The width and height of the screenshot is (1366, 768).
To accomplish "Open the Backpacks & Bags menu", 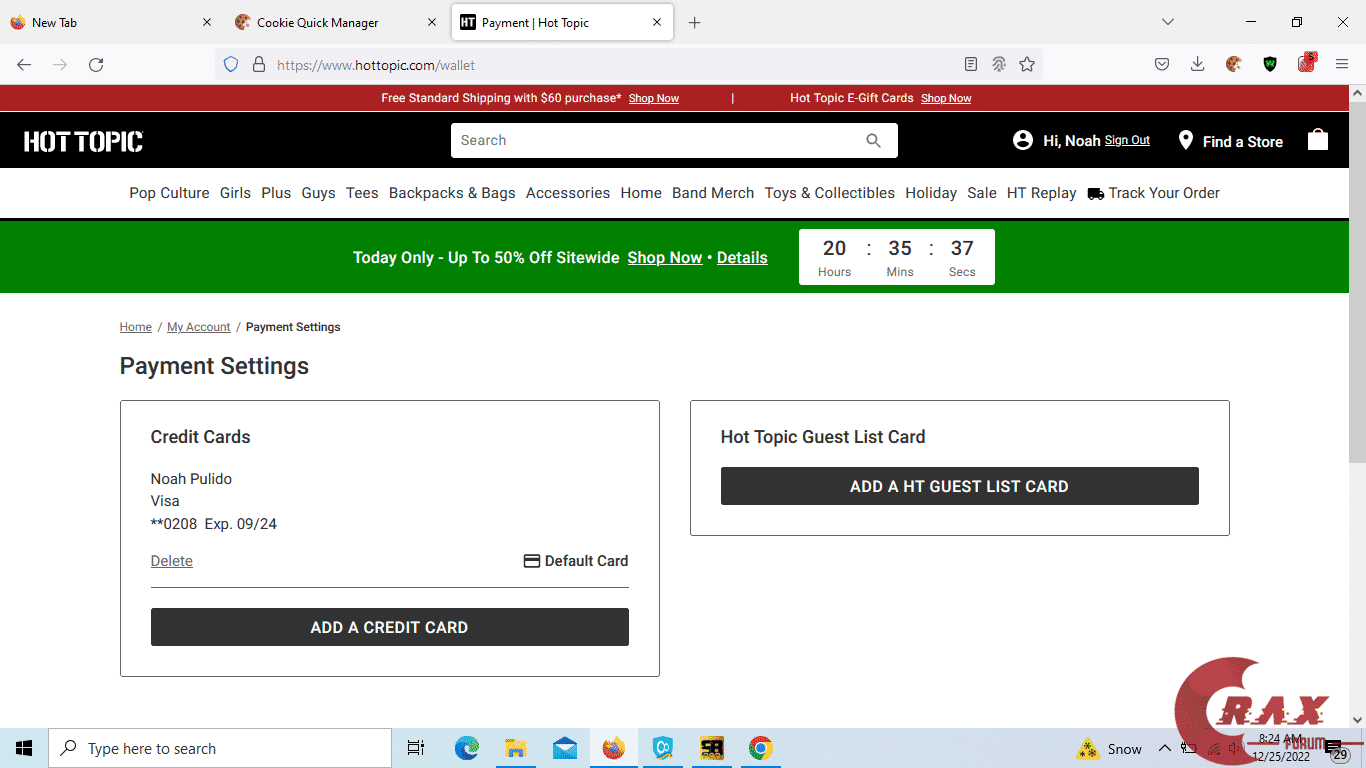I will click(452, 193).
